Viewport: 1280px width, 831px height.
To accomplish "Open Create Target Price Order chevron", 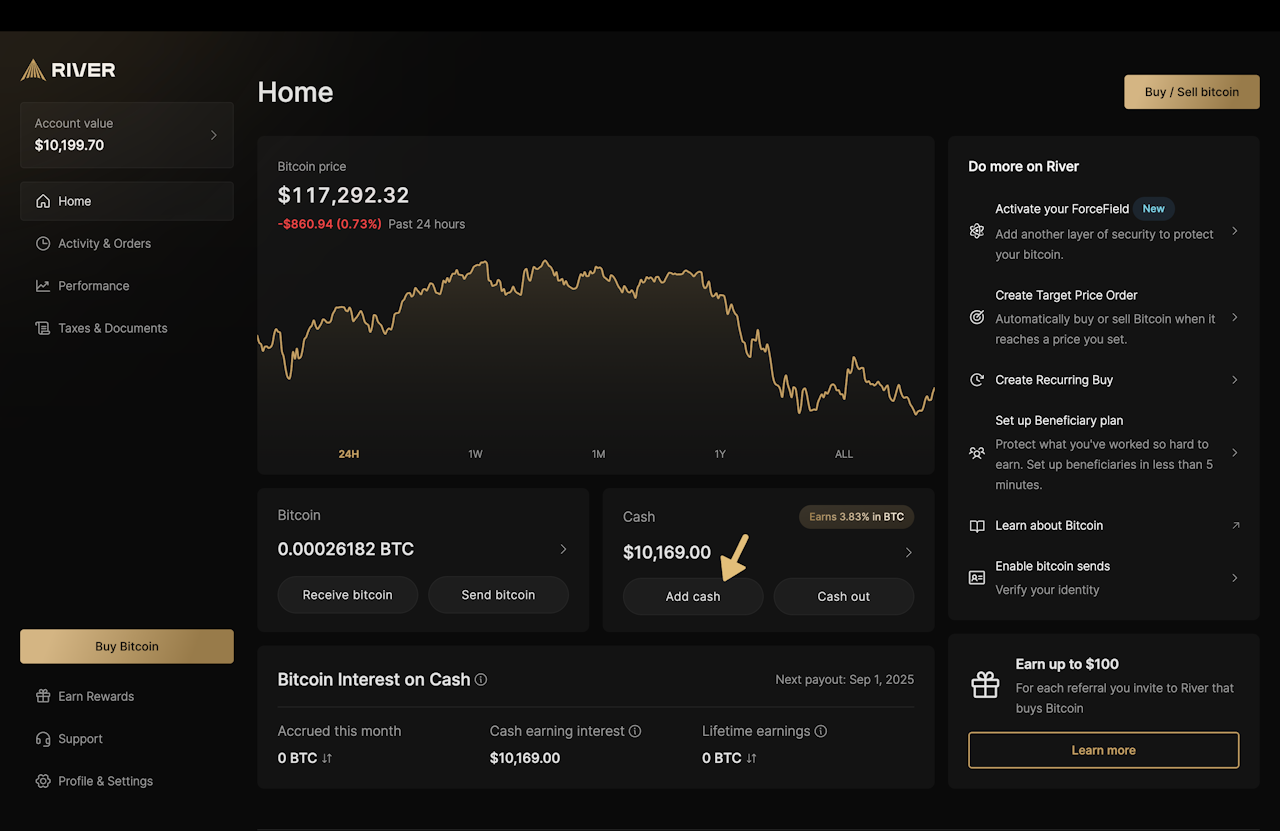I will click(x=1235, y=317).
